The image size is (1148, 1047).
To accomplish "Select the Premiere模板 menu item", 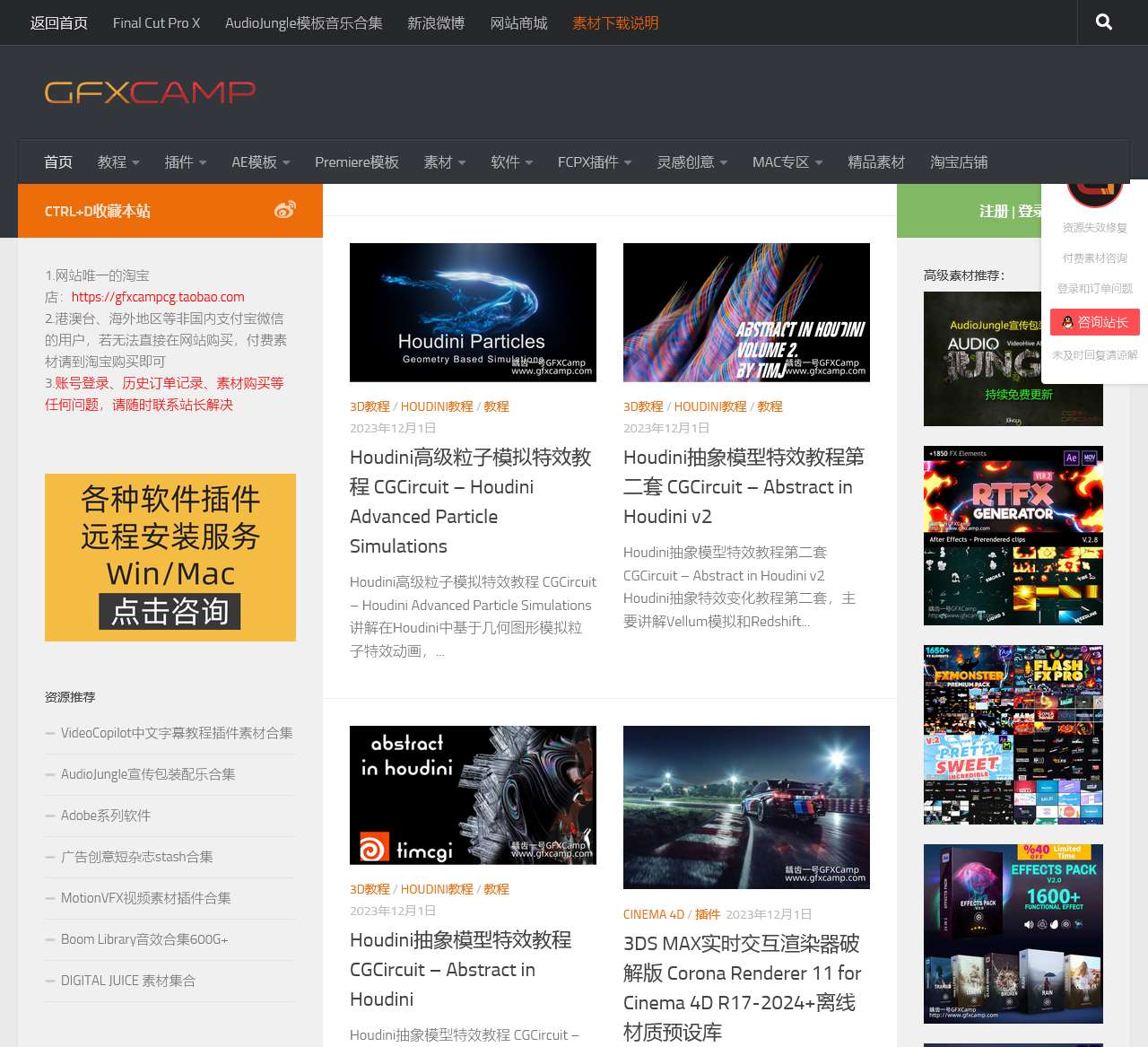I will coord(357,162).
